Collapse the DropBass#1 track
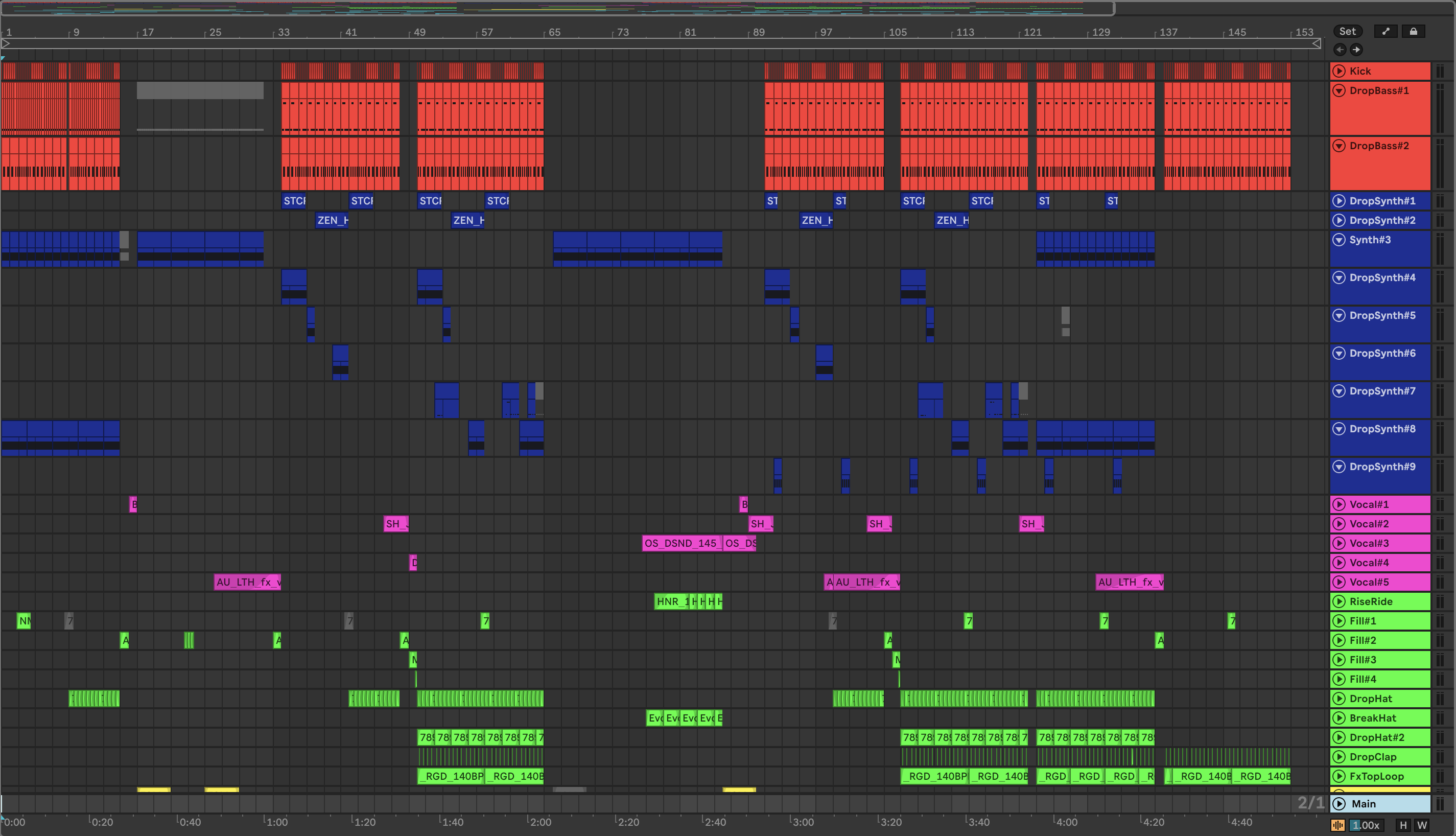 point(1339,91)
